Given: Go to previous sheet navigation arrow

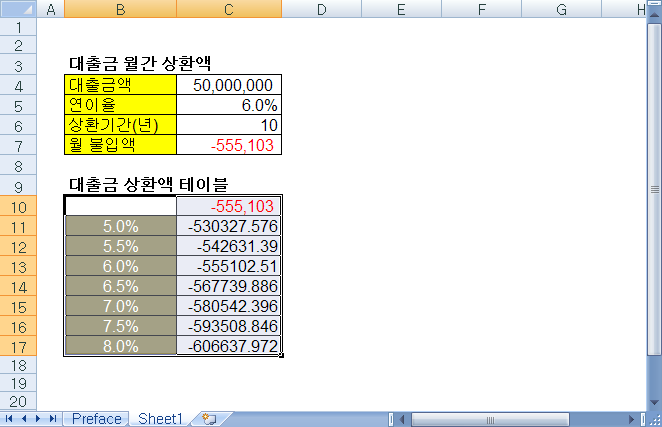Looking at the screenshot, I should 24,419.
